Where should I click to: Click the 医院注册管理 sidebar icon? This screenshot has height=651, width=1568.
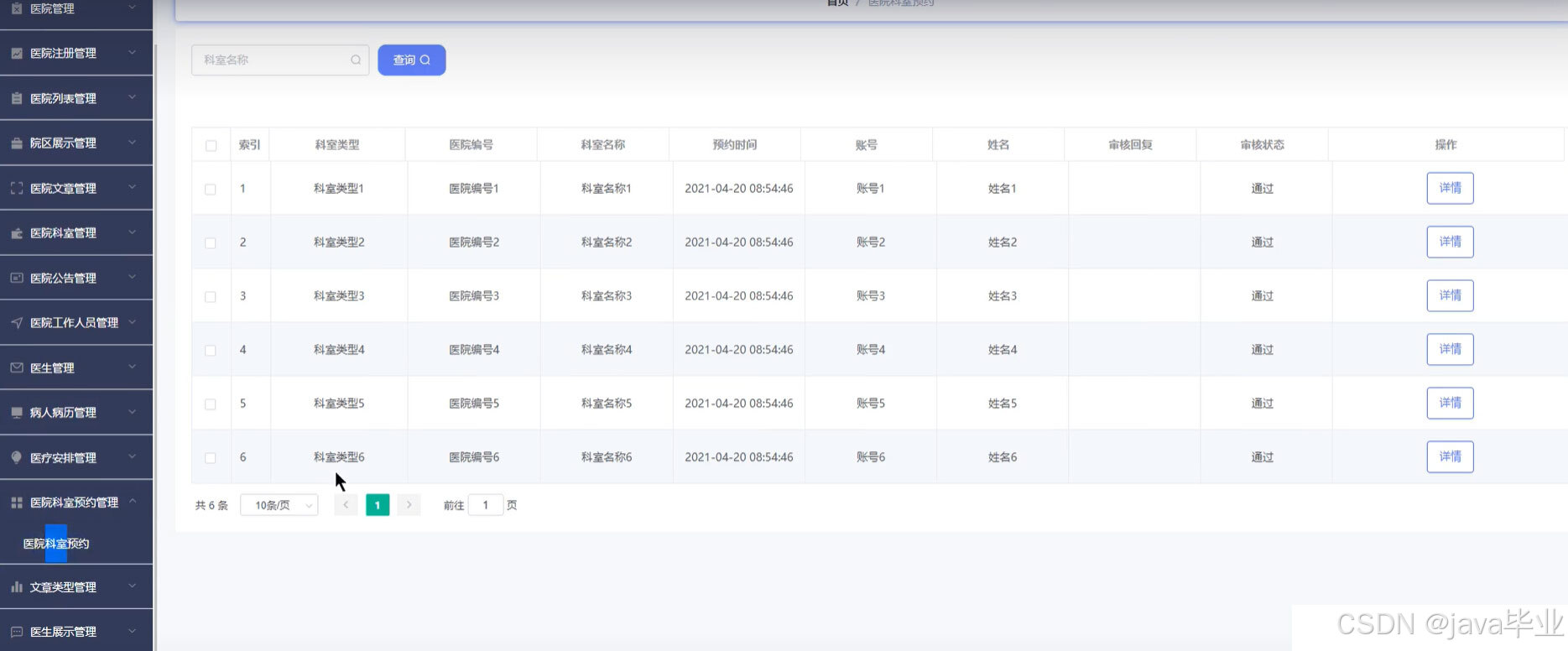click(17, 53)
